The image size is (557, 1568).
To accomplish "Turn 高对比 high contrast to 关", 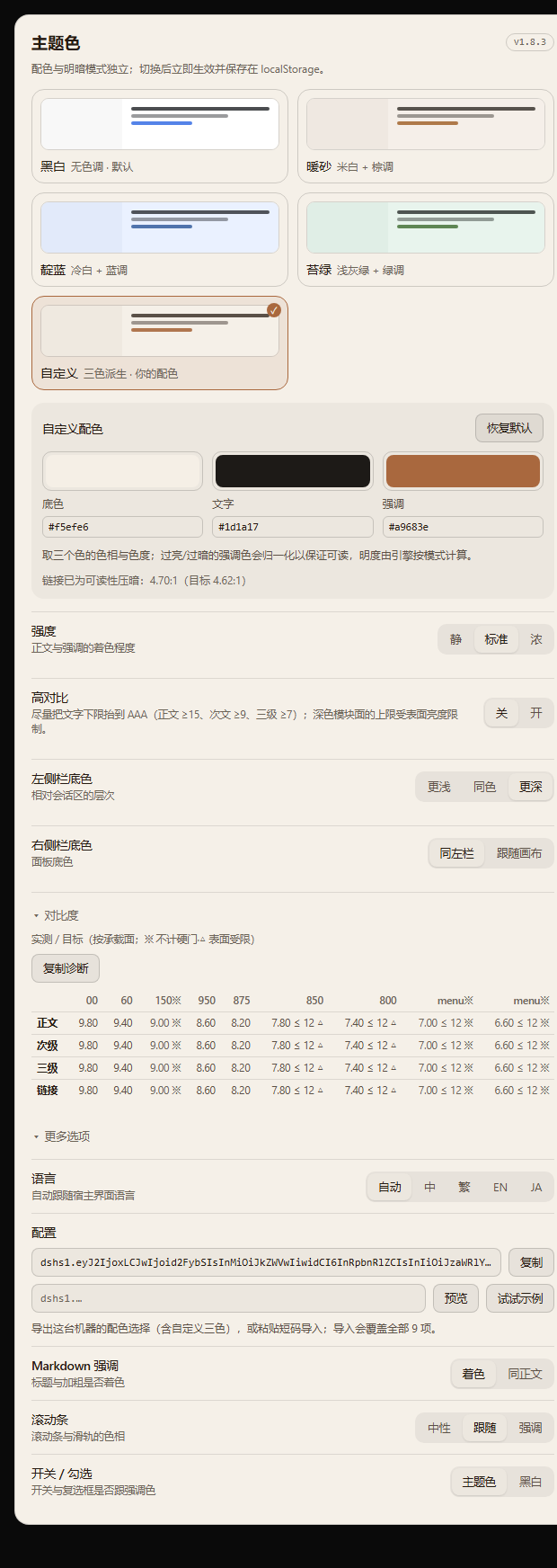I will (501, 713).
